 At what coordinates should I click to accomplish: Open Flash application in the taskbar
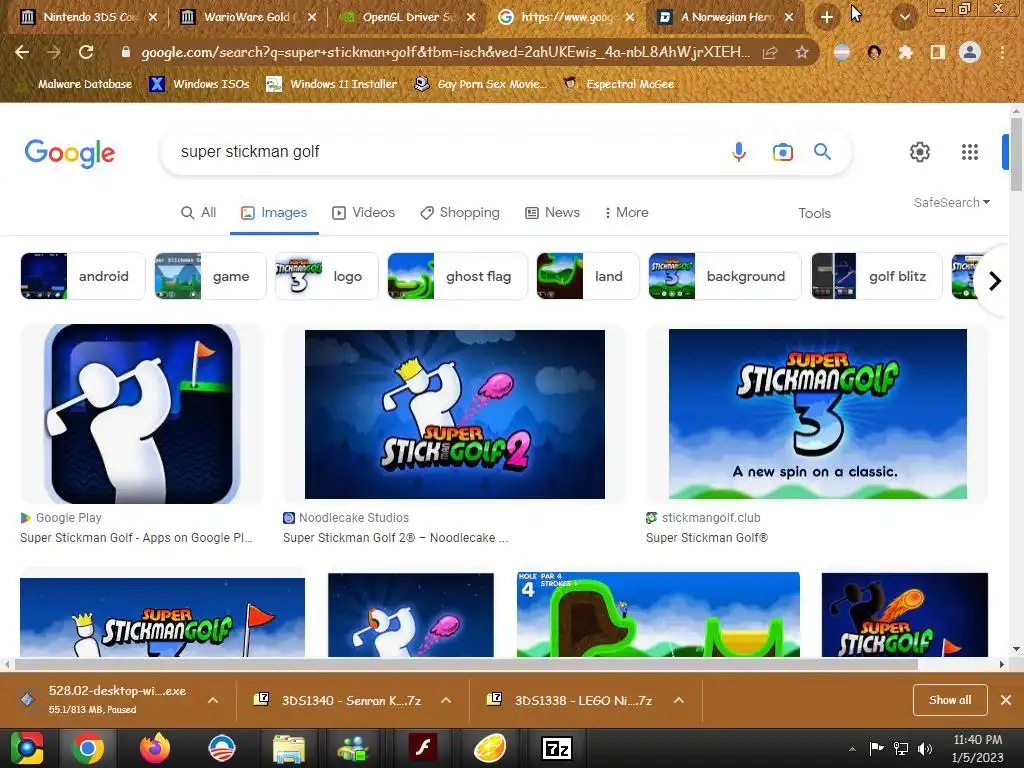423,748
